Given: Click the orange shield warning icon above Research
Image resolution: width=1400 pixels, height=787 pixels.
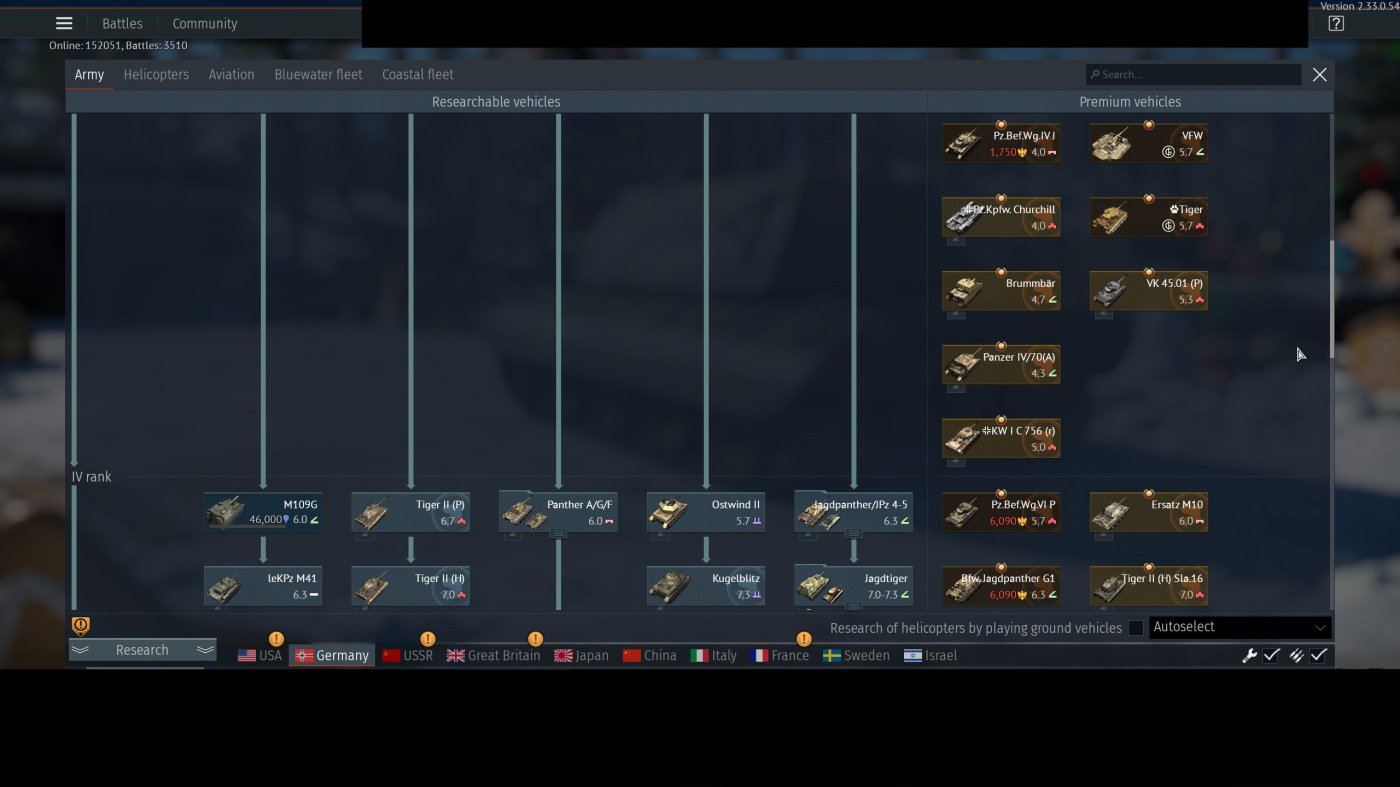Looking at the screenshot, I should [81, 626].
